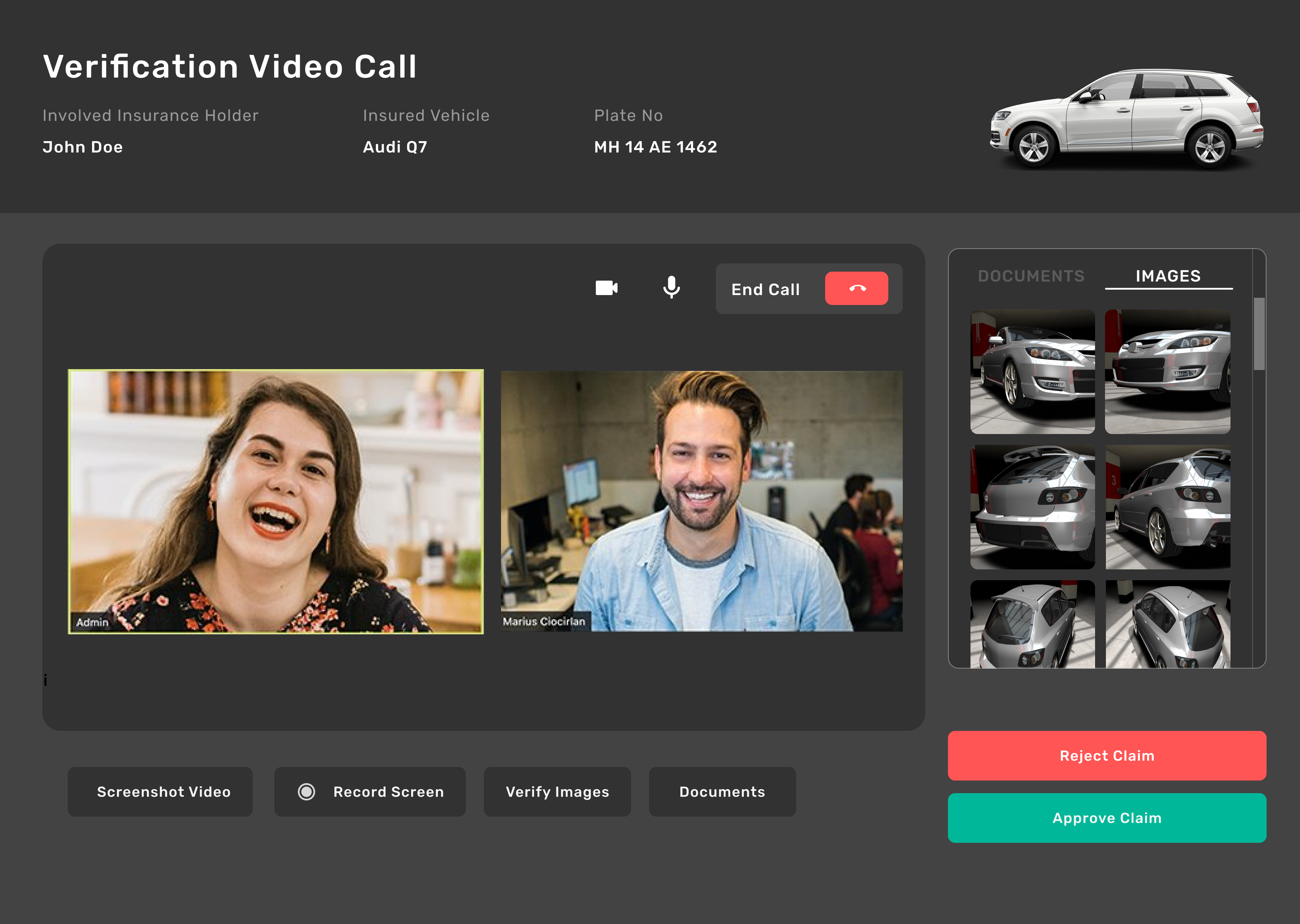Screen dimensions: 1300x924
Task: Approve the insurance claim
Action: [x=1107, y=818]
